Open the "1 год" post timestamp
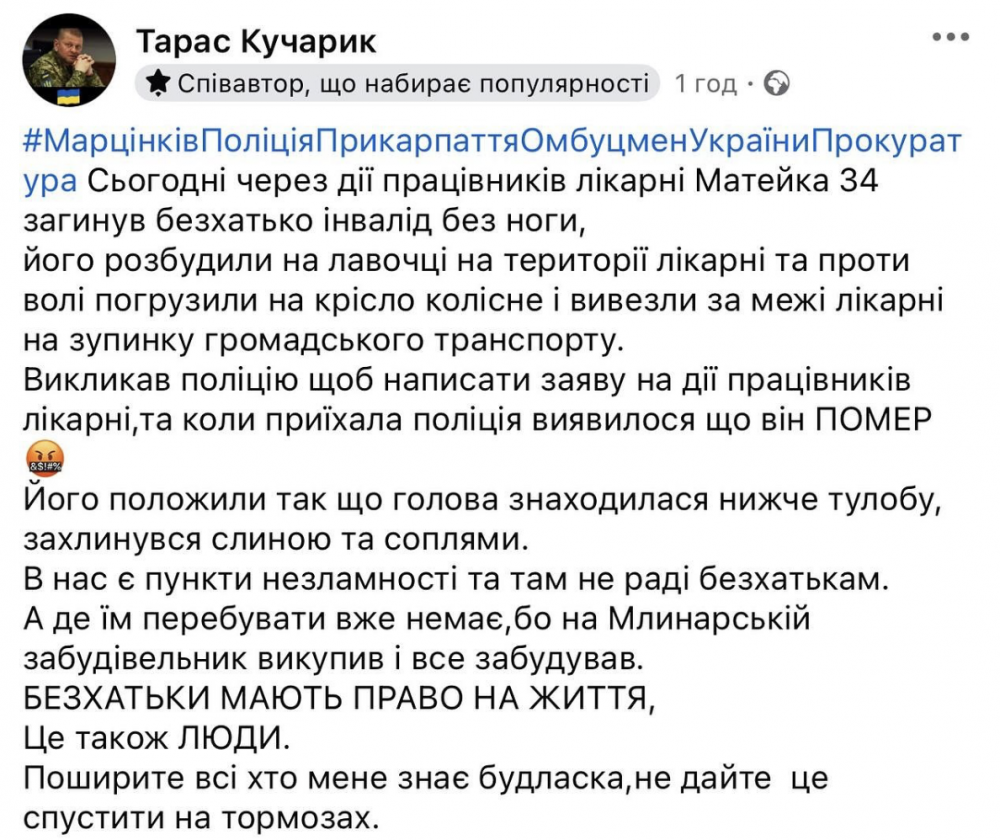1000x840 pixels. (x=705, y=84)
